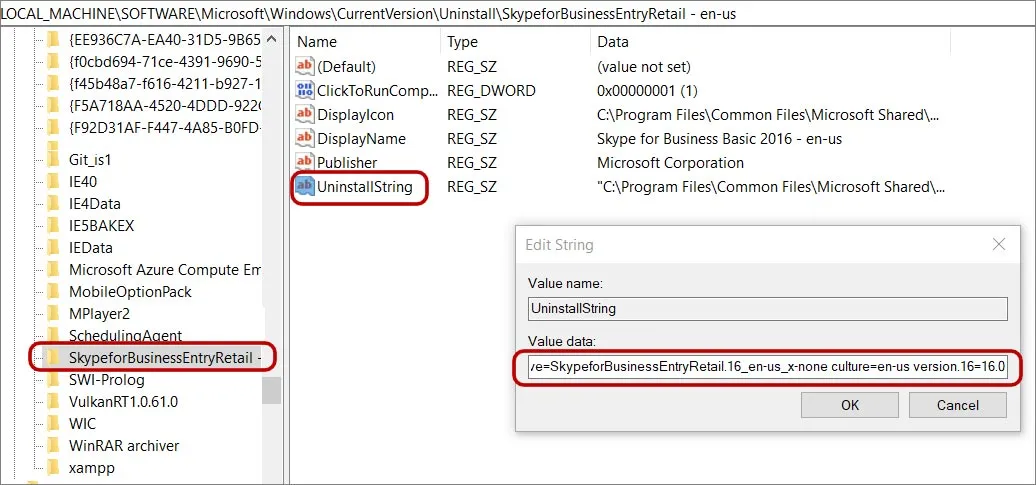1036x485 pixels.
Task: Select the {EE936C7A-EA40-31D5 key
Action: coord(165,40)
